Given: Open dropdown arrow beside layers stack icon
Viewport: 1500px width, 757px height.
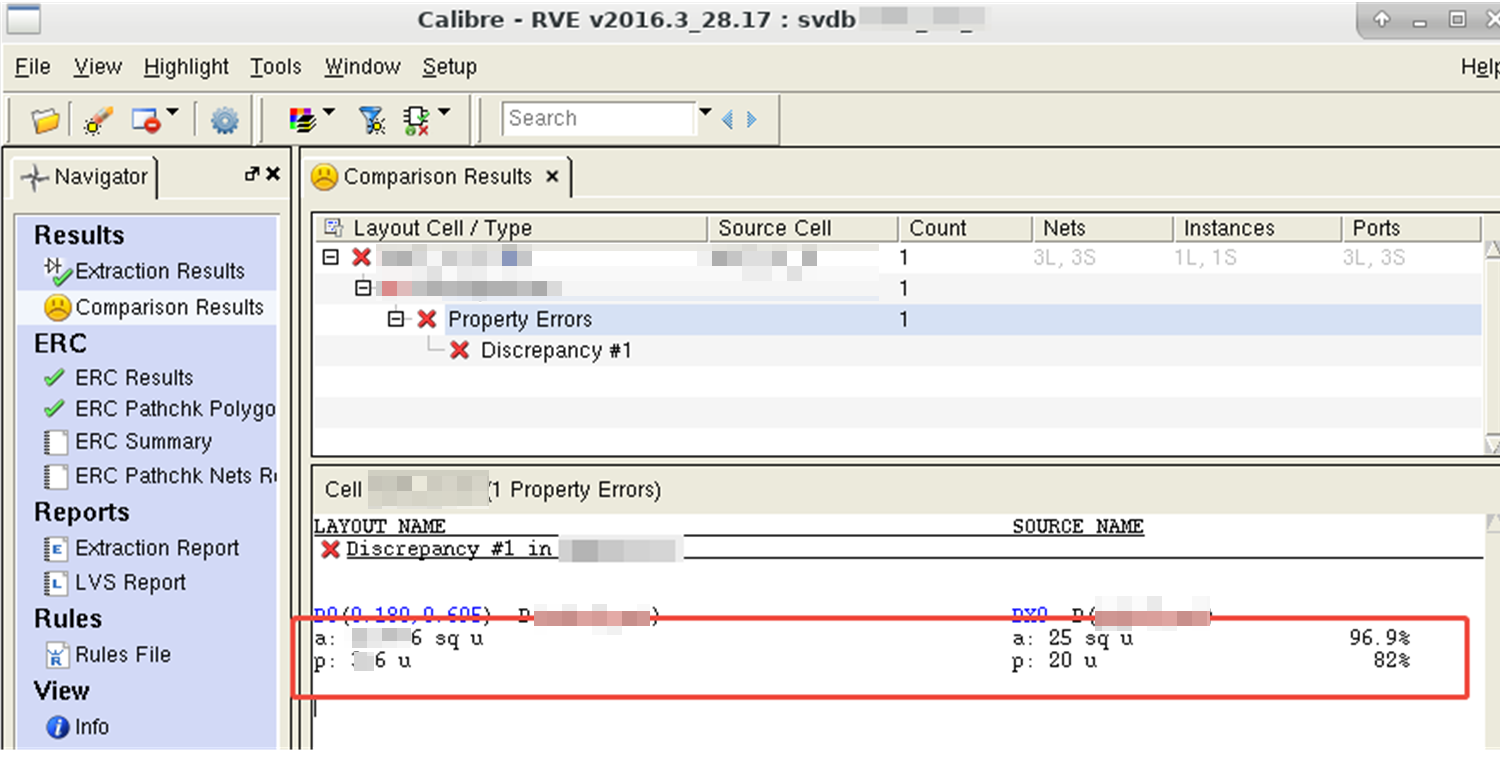Looking at the screenshot, I should point(328,113).
